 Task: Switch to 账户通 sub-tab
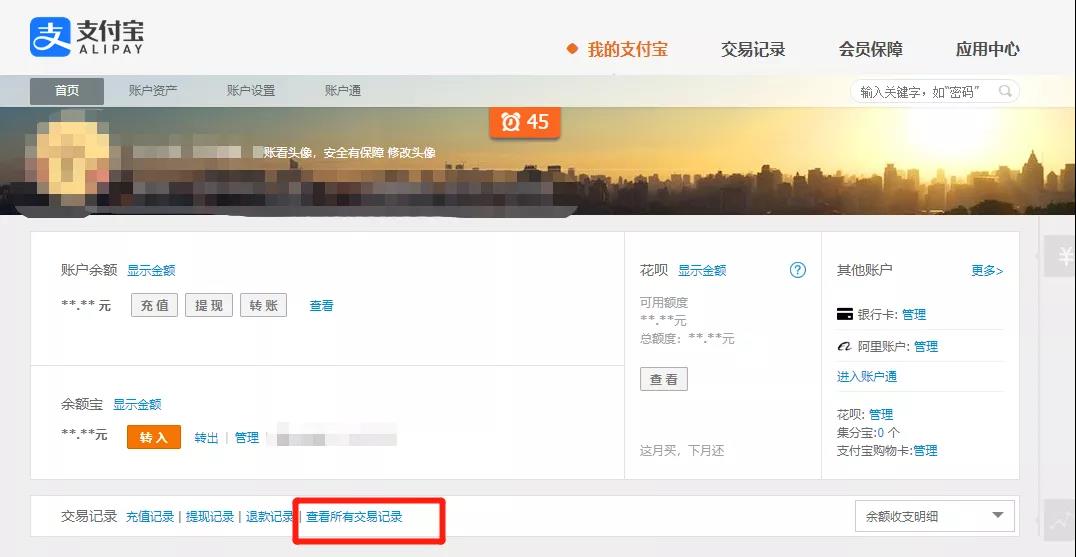[342, 91]
